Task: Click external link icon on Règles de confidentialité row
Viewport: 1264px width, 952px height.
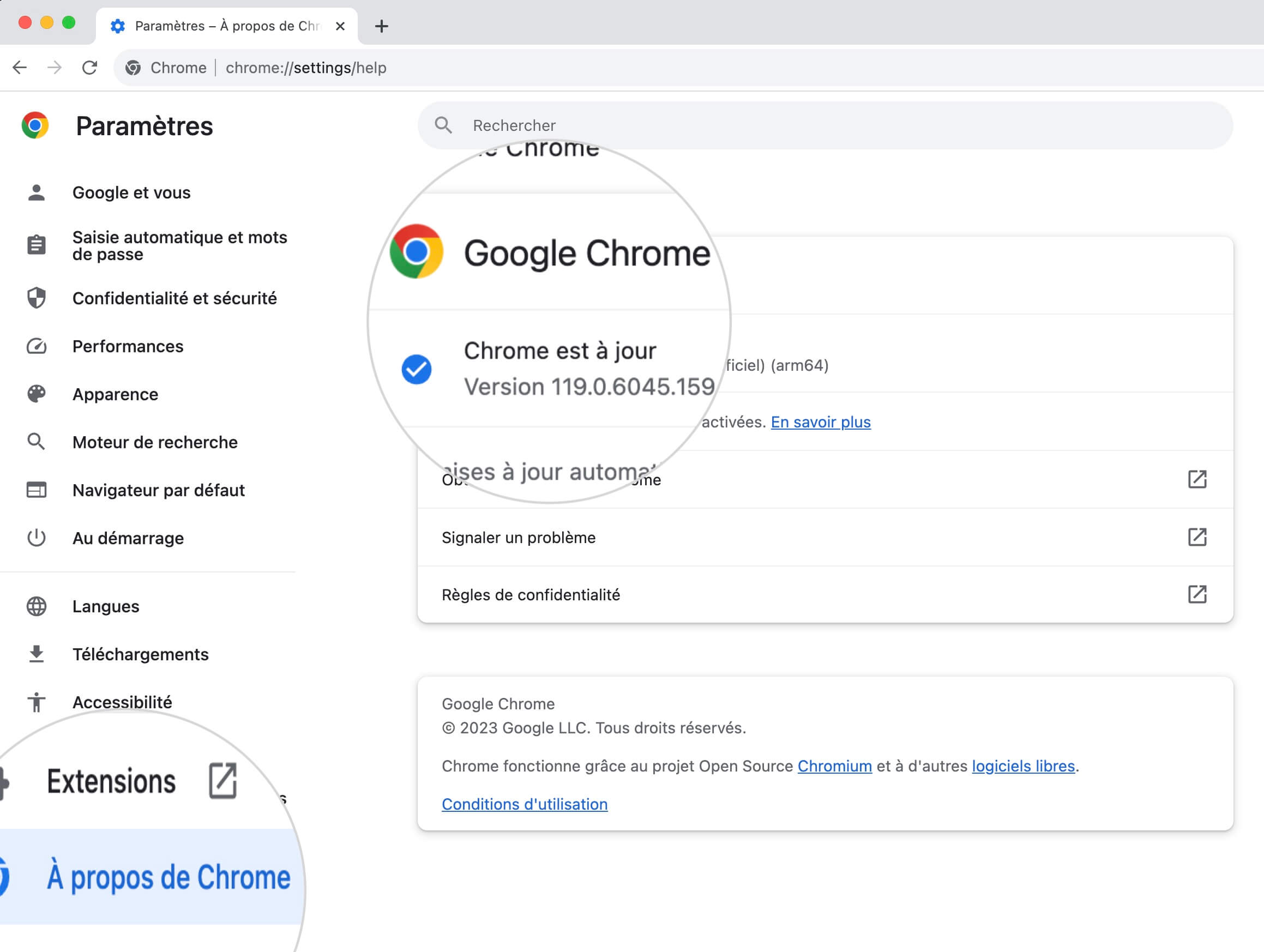Action: pyautogui.click(x=1197, y=594)
